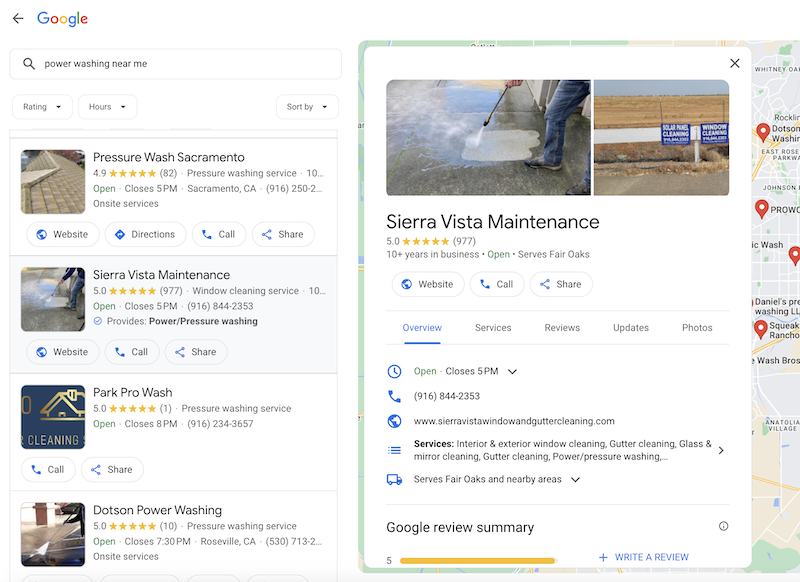Click Call button in Sierra Vista list card
Viewport: 800px width, 582px height.
point(132,352)
